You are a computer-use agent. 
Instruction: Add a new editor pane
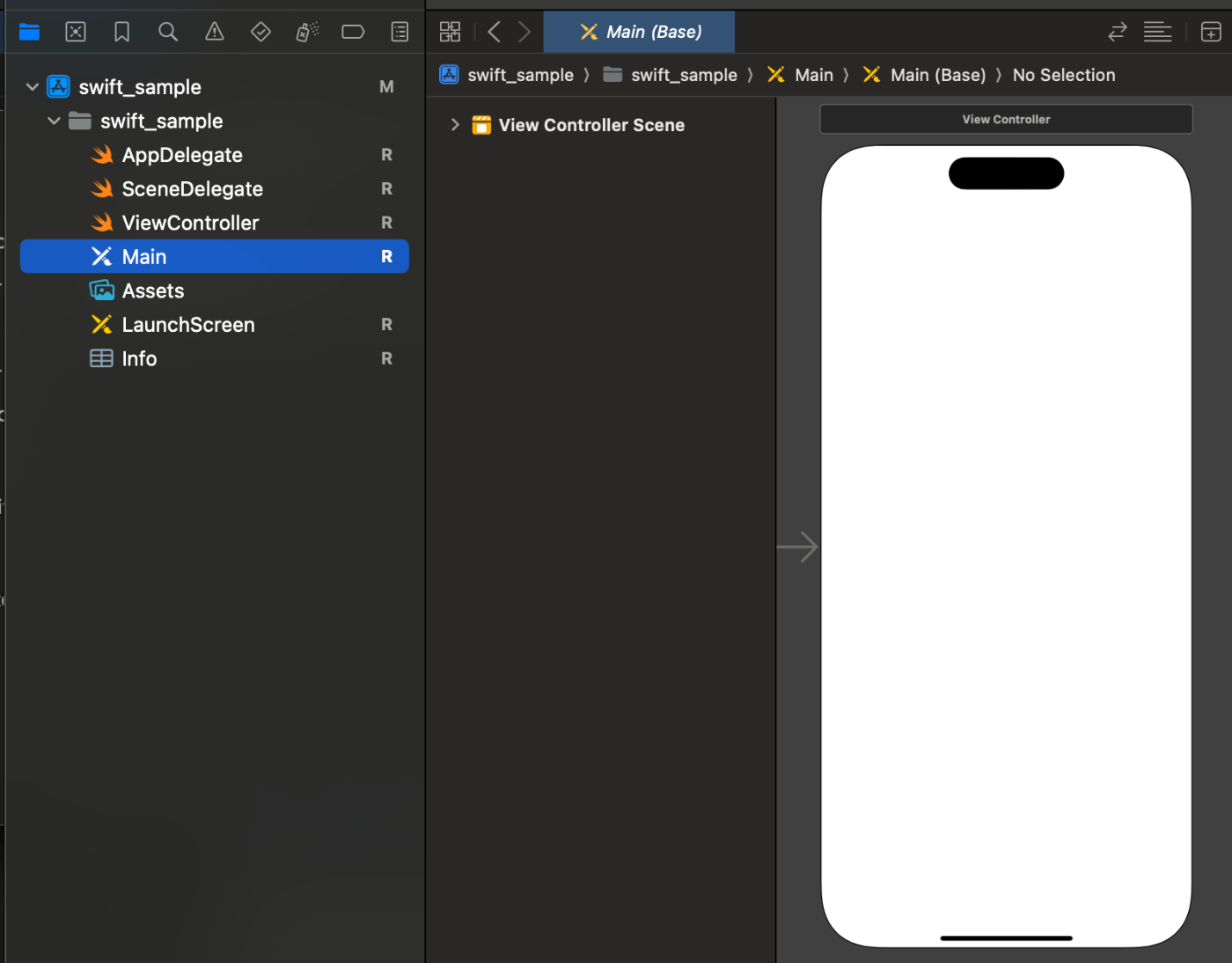(x=1211, y=33)
